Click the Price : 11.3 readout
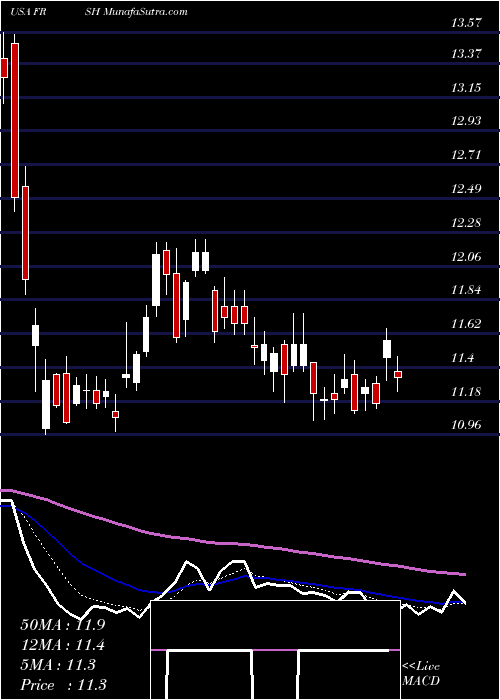The height and width of the screenshot is (700, 500). [63, 685]
